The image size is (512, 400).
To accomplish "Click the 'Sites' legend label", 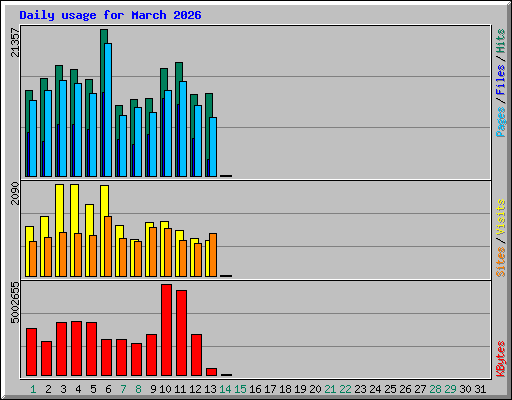I will 501,262.
